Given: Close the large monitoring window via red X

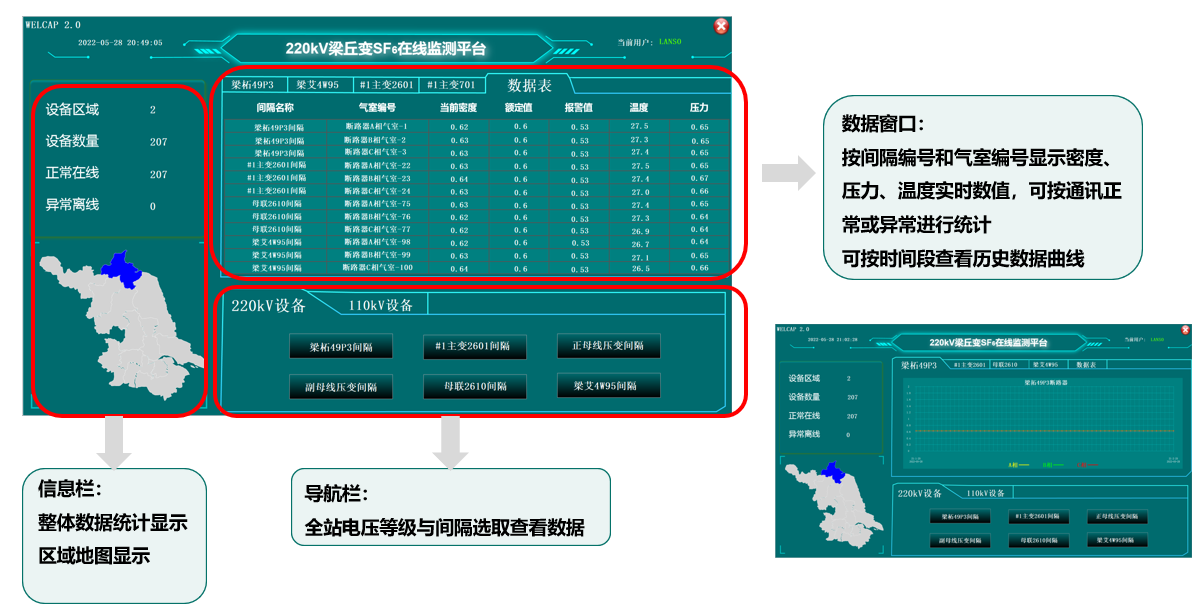Looking at the screenshot, I should 721,27.
